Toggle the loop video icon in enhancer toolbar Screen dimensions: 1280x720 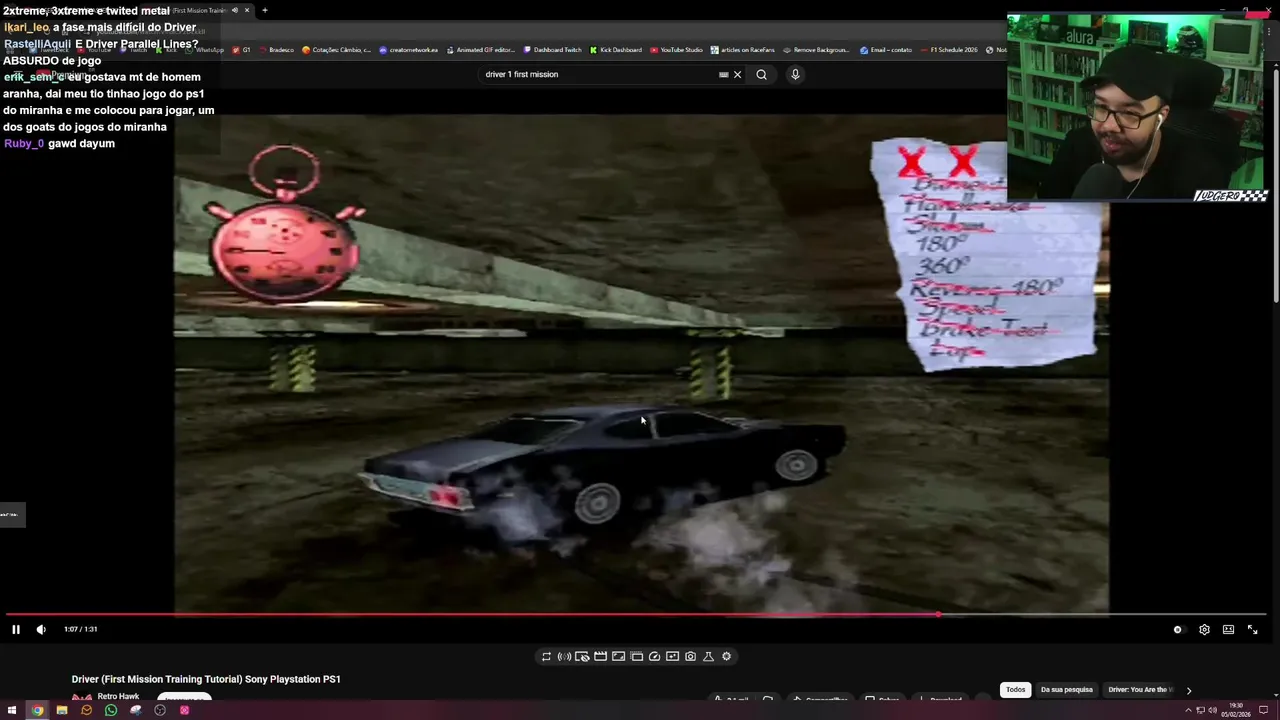[546, 656]
